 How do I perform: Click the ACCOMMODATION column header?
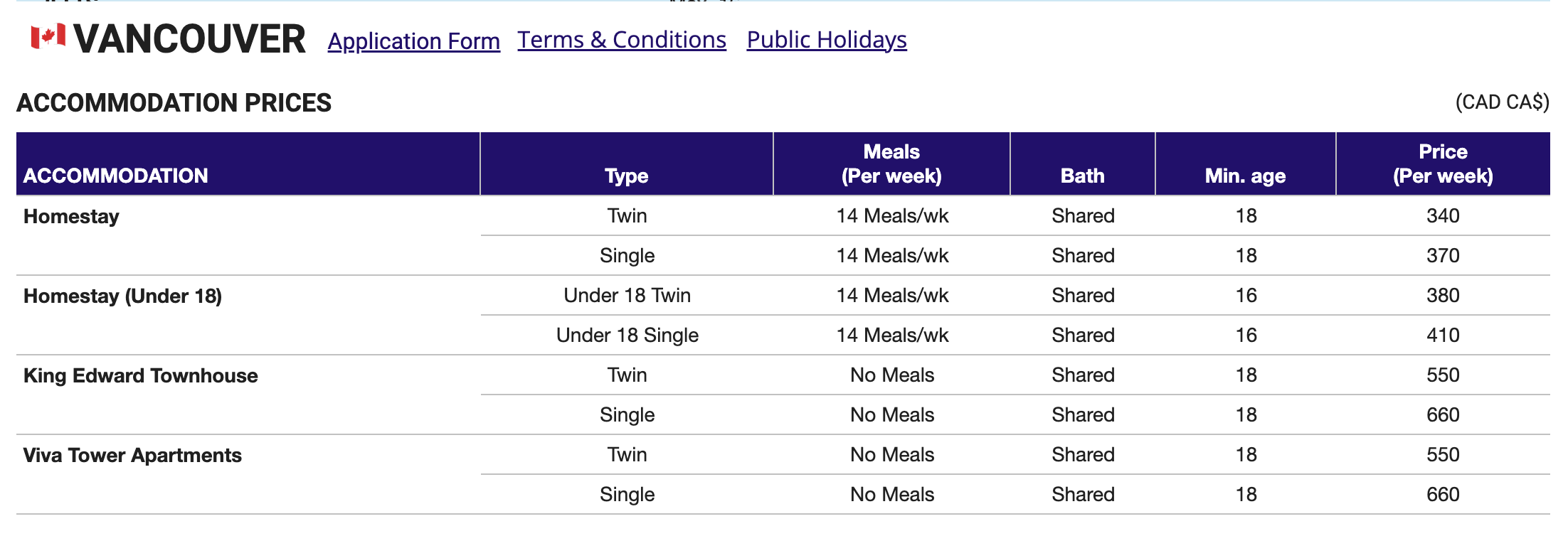point(115,176)
